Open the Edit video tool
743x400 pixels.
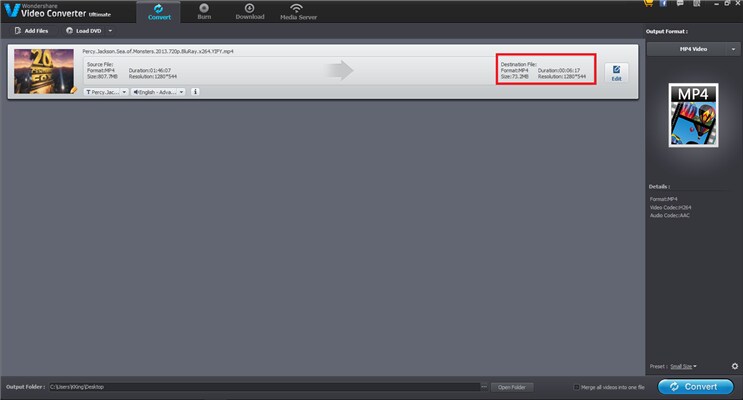coord(616,73)
